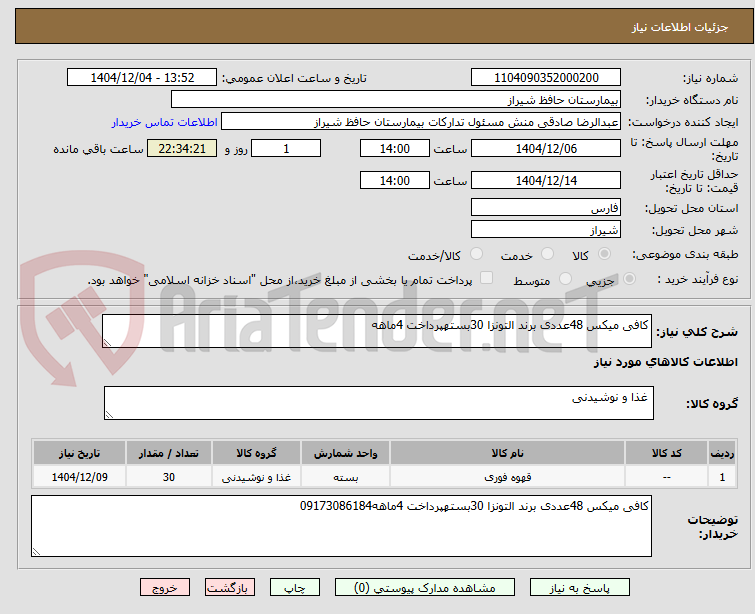755x614 pixels.
Task: Select the کالا/خدمت radio button
Action: click(476, 254)
